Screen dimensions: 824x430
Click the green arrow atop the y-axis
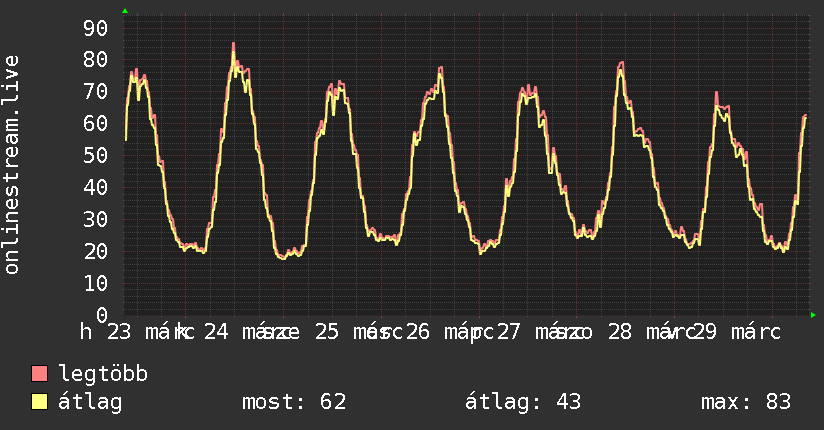[x=125, y=11]
